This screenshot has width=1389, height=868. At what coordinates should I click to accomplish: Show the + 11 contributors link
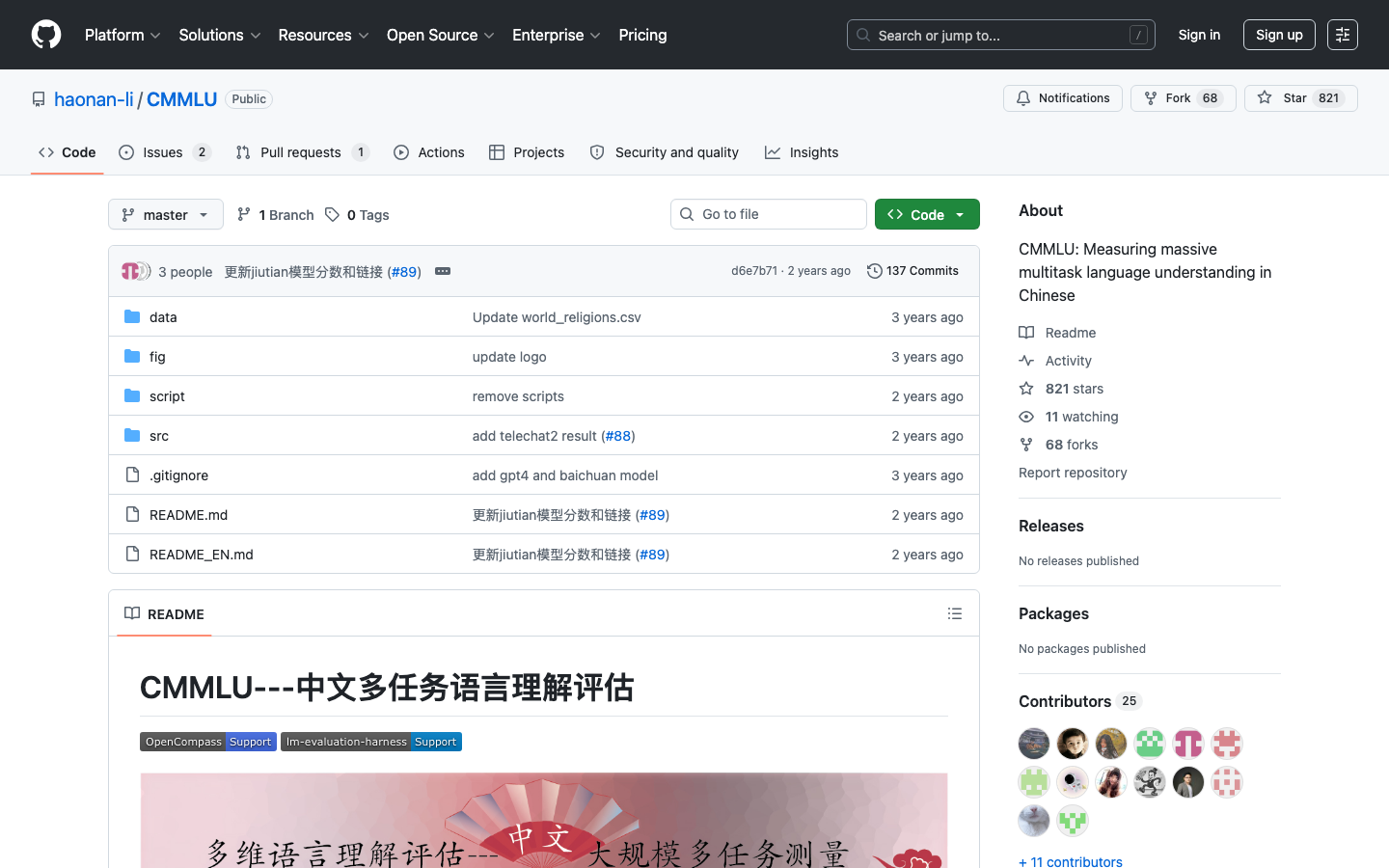(1071, 861)
